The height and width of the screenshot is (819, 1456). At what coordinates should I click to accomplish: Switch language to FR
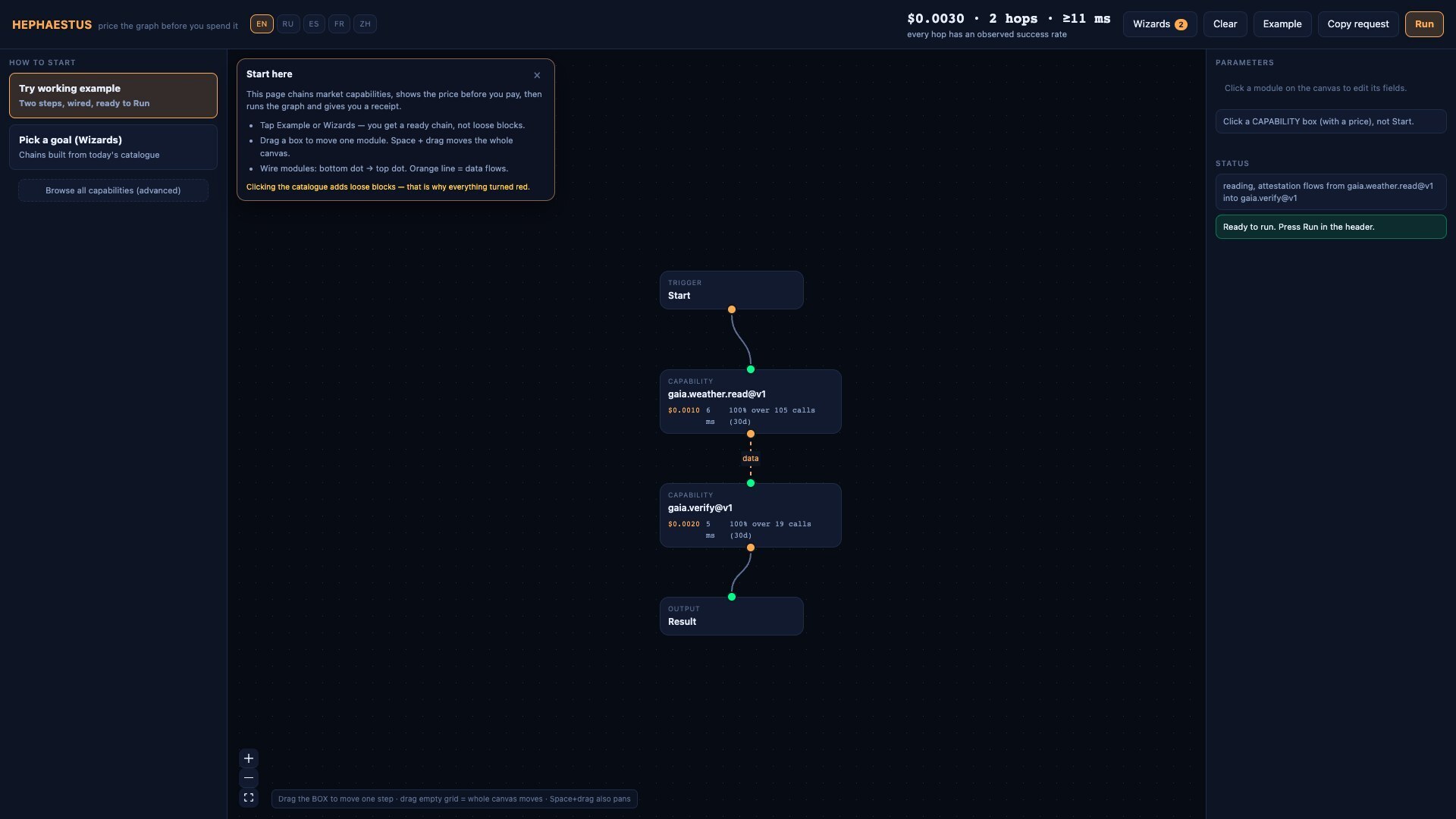(x=339, y=24)
